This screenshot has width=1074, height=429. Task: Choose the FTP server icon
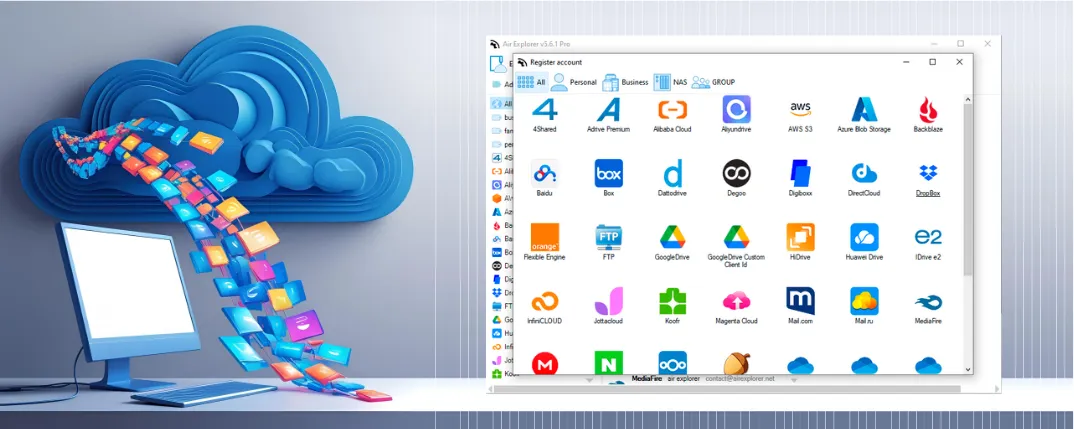pos(608,237)
